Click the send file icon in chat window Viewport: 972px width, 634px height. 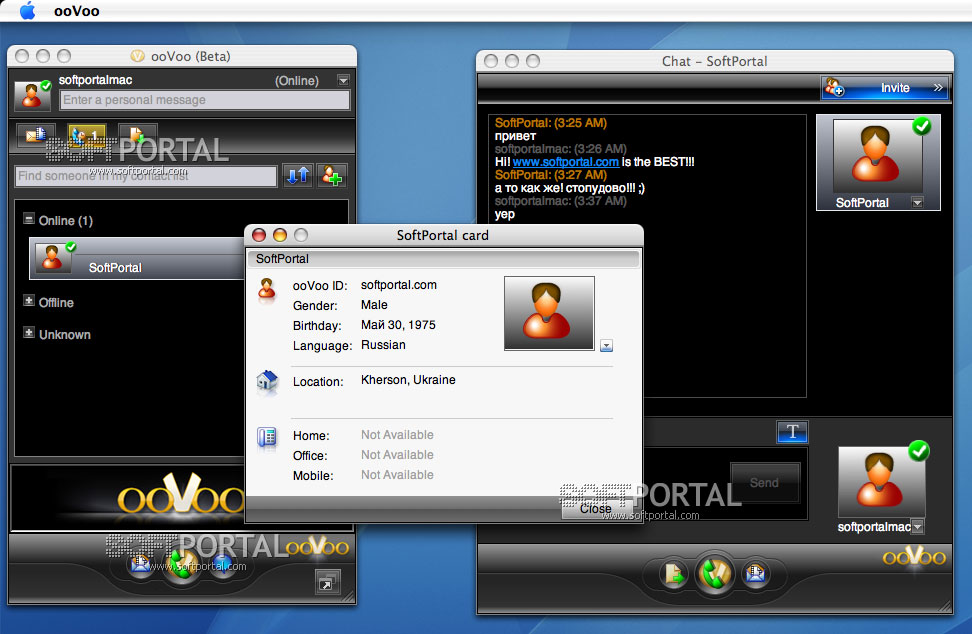674,574
